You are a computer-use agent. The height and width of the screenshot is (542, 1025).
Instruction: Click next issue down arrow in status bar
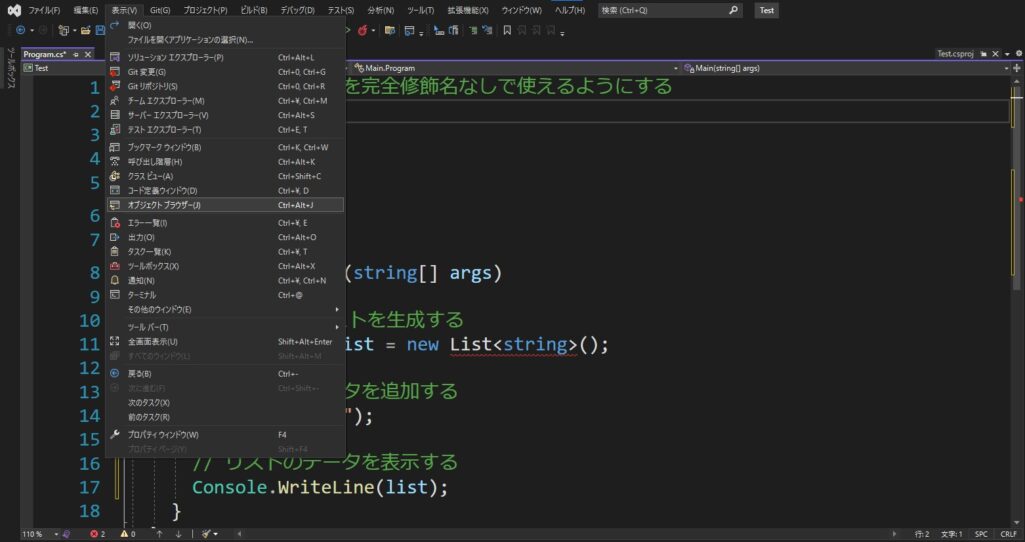click(x=178, y=534)
